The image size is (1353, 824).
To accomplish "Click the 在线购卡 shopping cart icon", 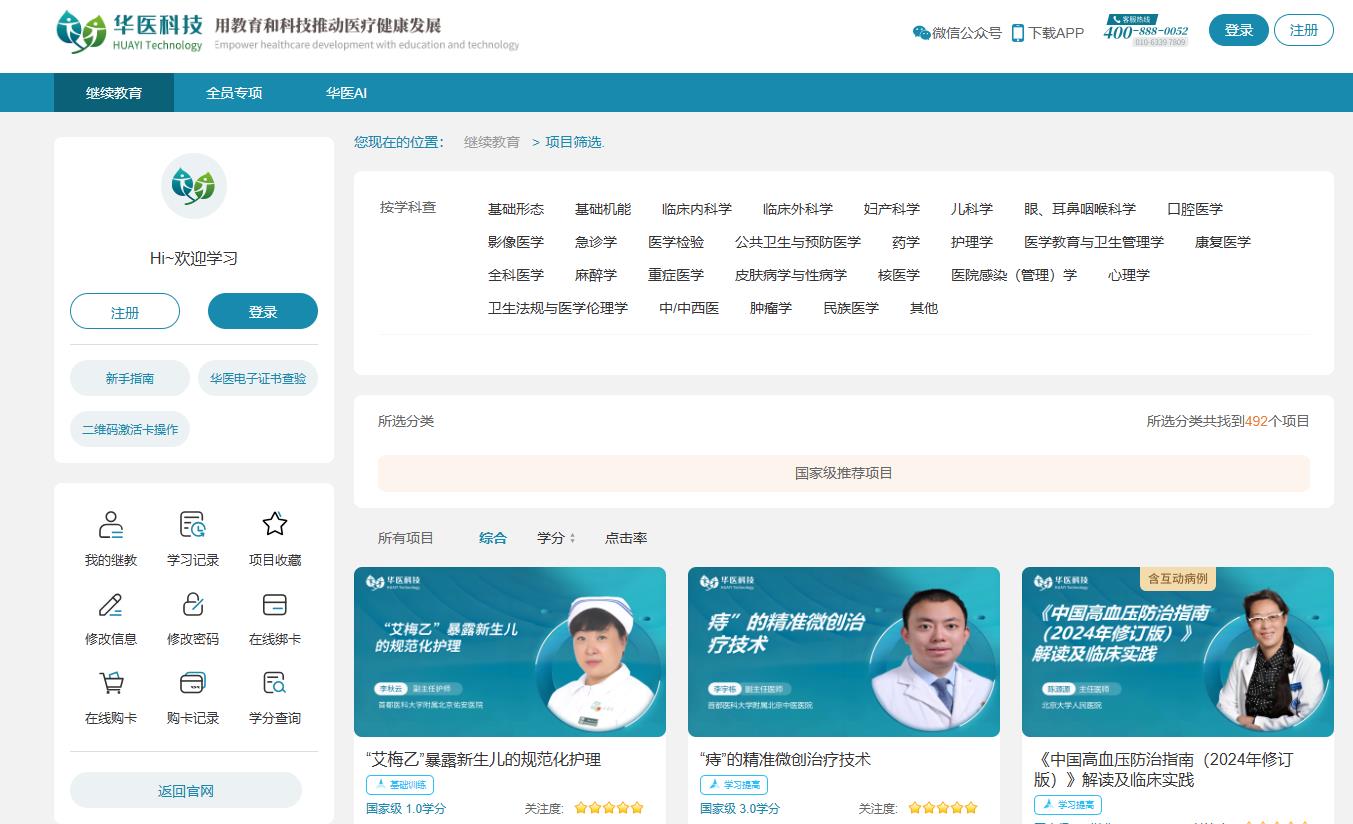I will click(111, 683).
